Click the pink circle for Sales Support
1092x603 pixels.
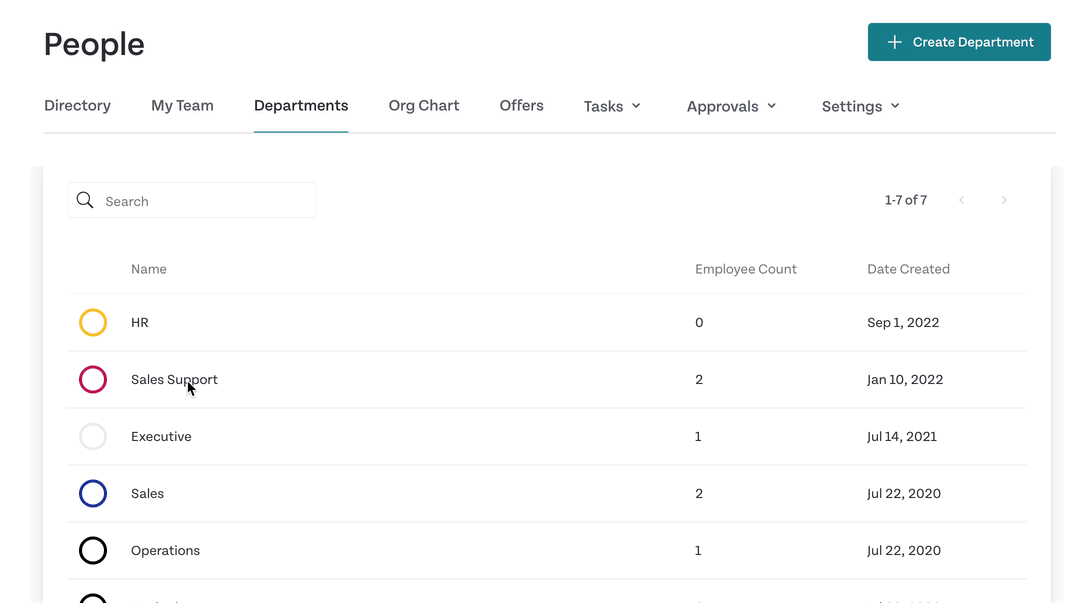click(93, 379)
